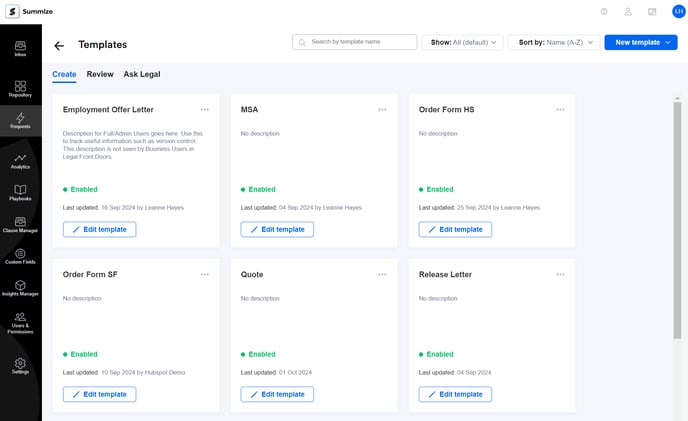Open more options for MSA template
The height and width of the screenshot is (421, 688).
click(x=382, y=109)
